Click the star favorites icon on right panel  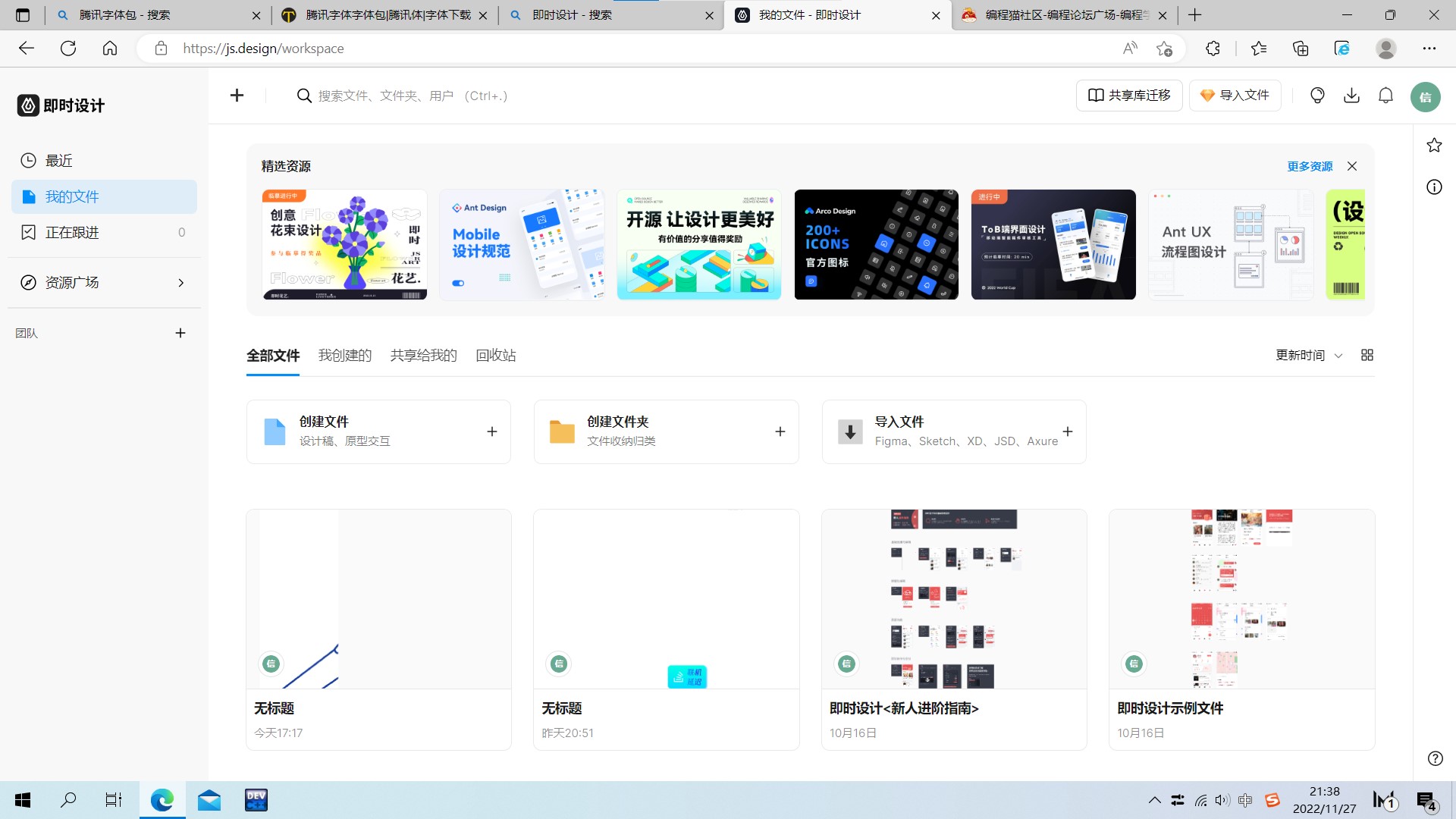[1434, 145]
